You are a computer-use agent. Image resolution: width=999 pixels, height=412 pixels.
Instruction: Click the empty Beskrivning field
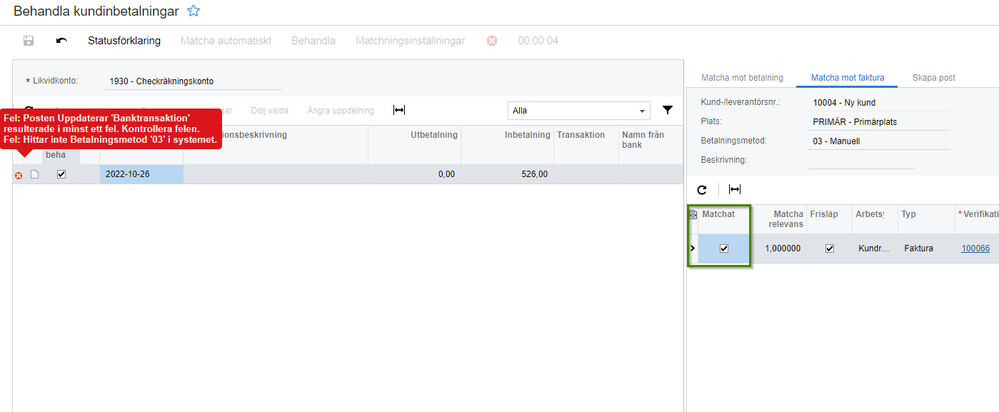(861, 160)
